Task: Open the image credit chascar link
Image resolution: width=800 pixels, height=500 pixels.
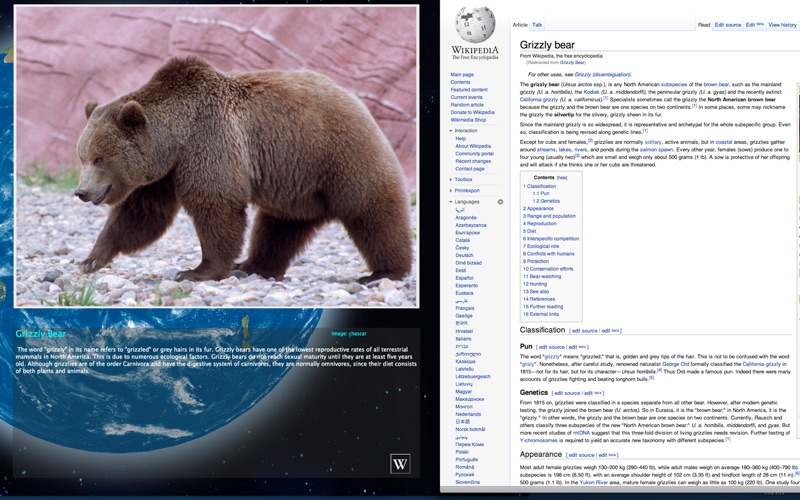Action: click(x=358, y=334)
